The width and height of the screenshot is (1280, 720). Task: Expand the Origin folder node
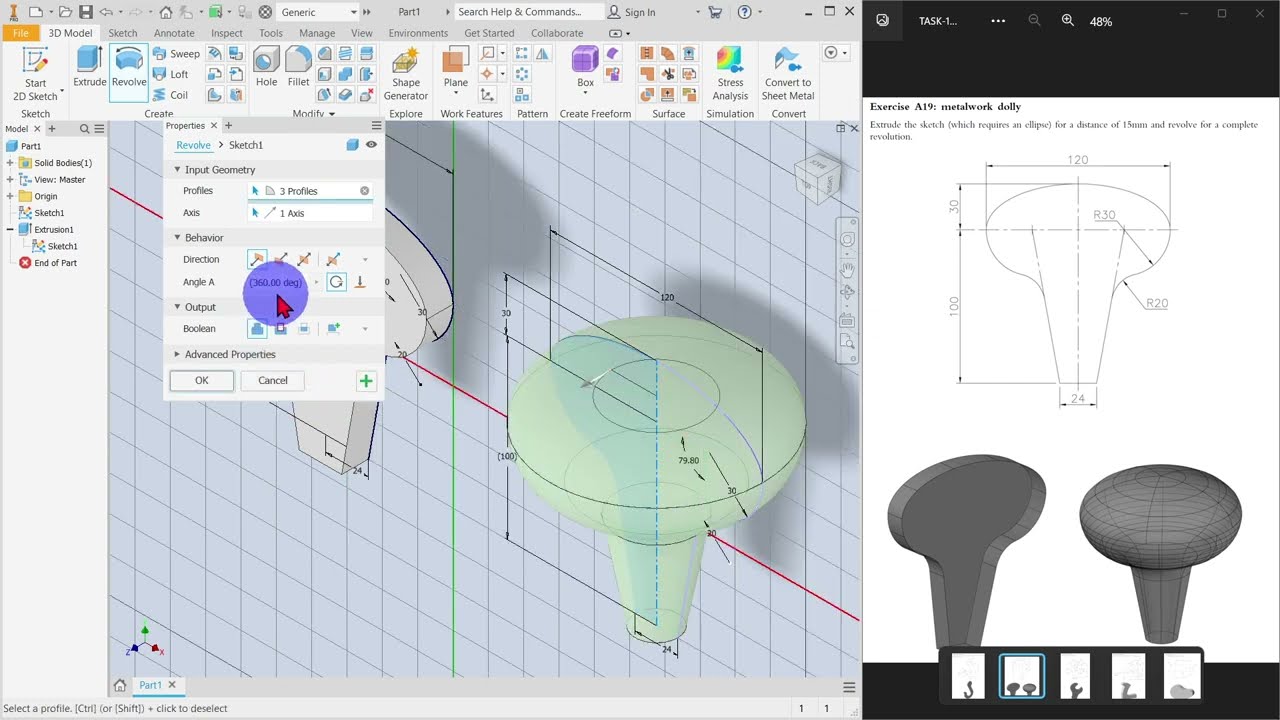click(x=10, y=196)
